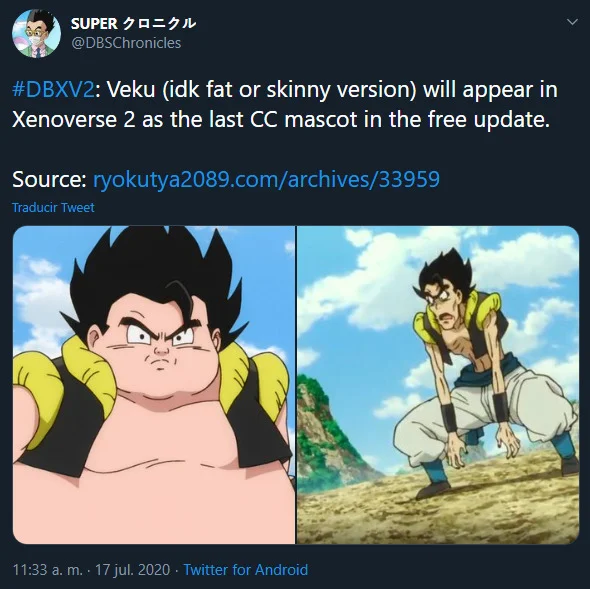Open the SUPER クロニクル profile avatar
Viewport: 590px width, 589px height.
click(x=36, y=33)
